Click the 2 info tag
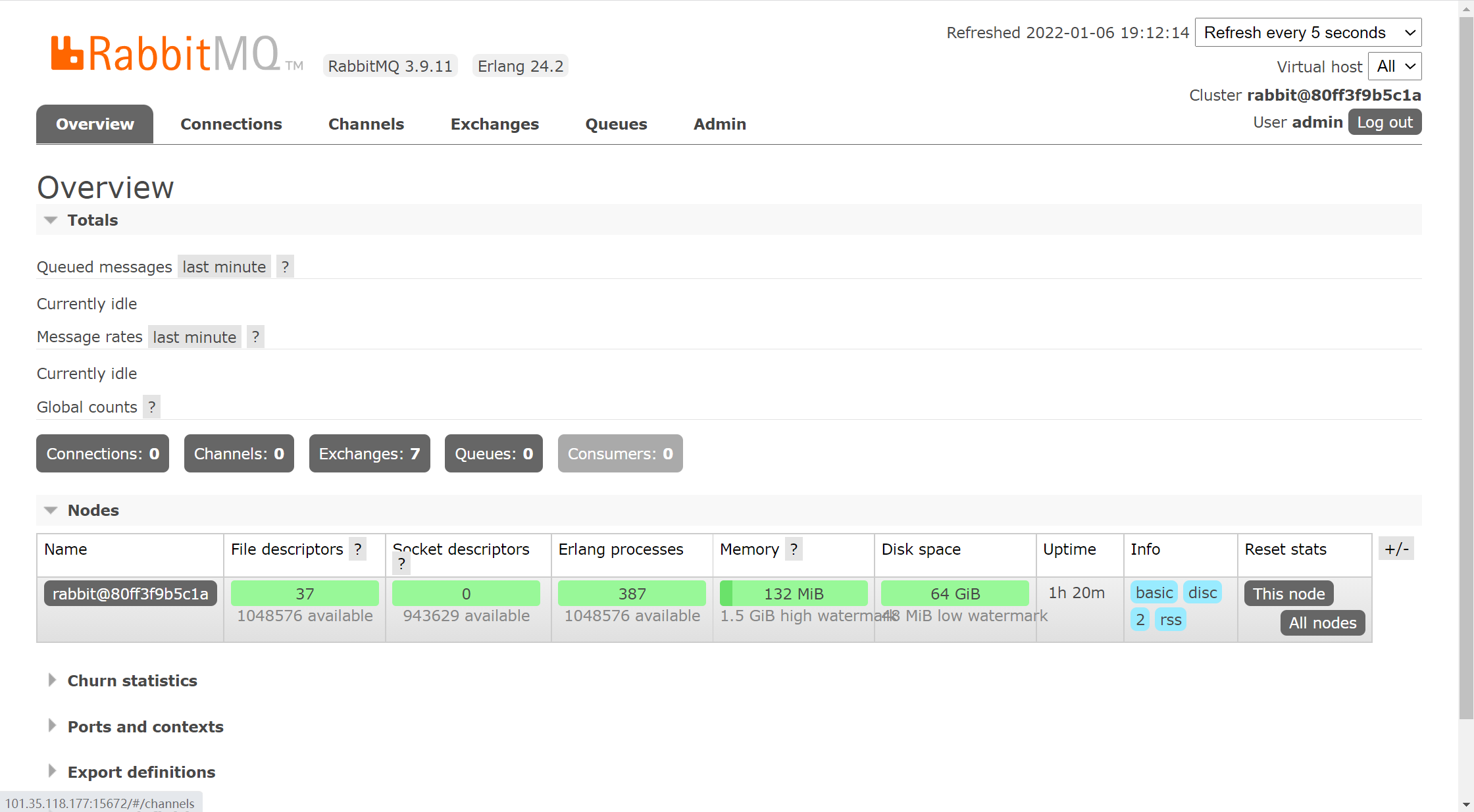 tap(1140, 620)
